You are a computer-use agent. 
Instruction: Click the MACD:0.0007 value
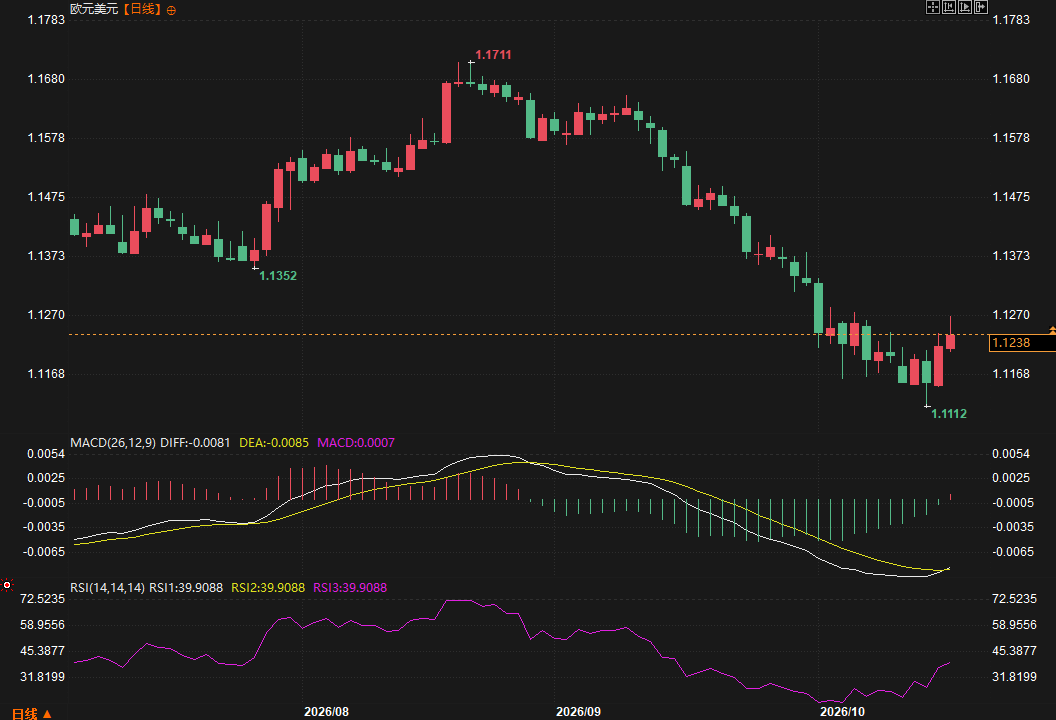pos(356,443)
